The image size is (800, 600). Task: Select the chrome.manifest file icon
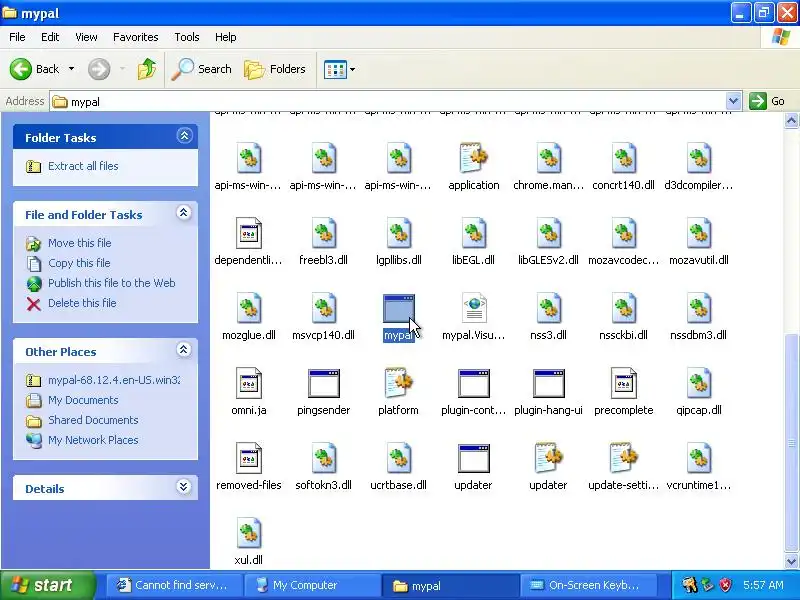(x=548, y=158)
